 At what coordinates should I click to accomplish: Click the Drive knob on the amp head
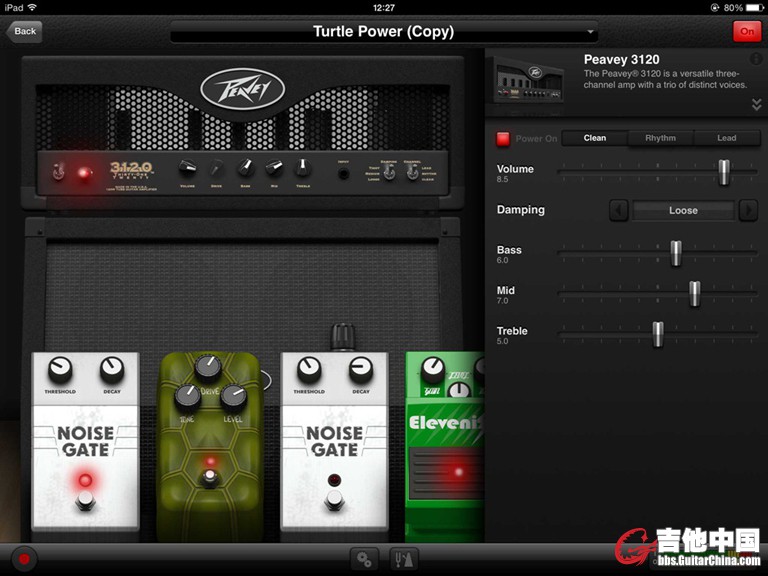[x=216, y=169]
